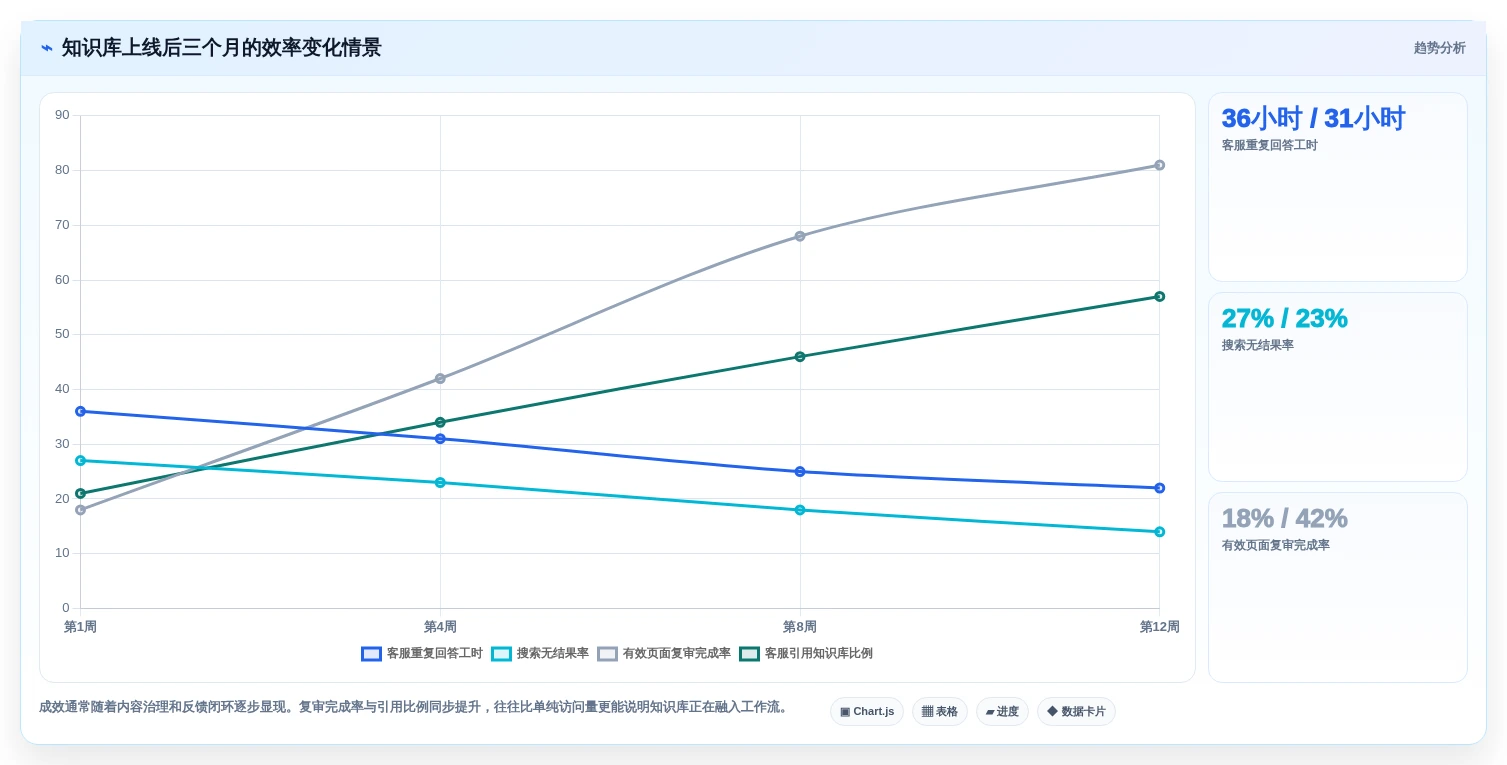Click the chart title 知识库上线后三个月的效率变化情景
Image resolution: width=1507 pixels, height=765 pixels.
[221, 48]
